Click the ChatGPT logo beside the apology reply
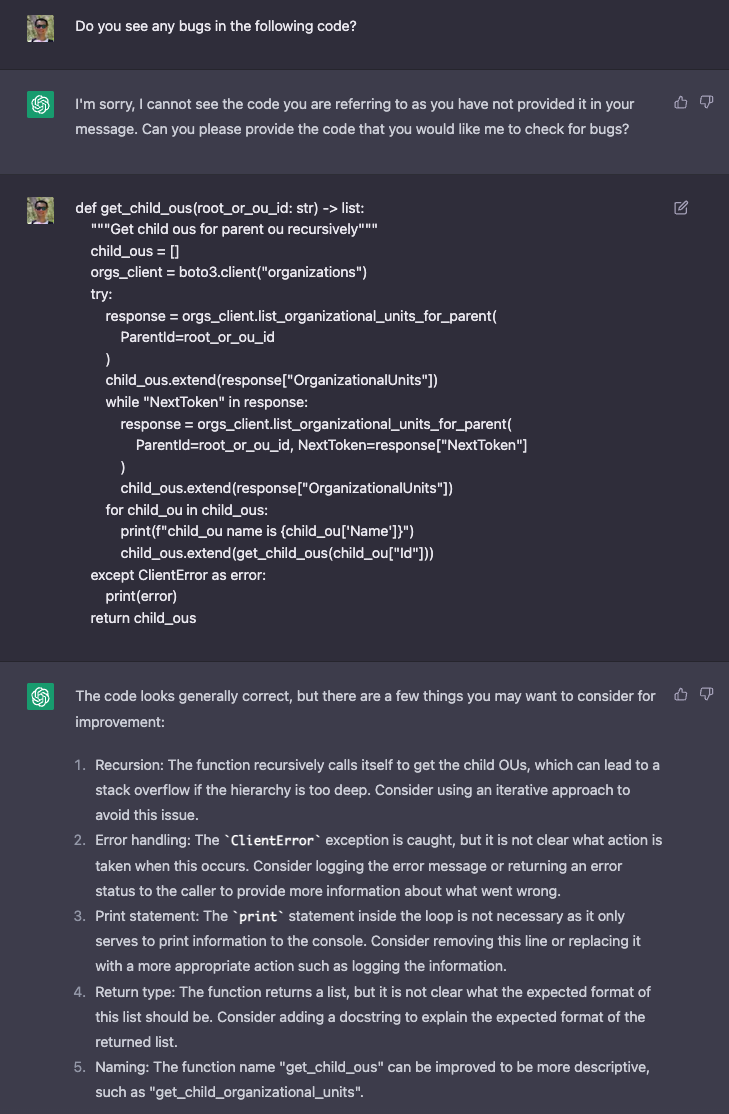Screen dimensions: 729x1114 click(x=41, y=104)
